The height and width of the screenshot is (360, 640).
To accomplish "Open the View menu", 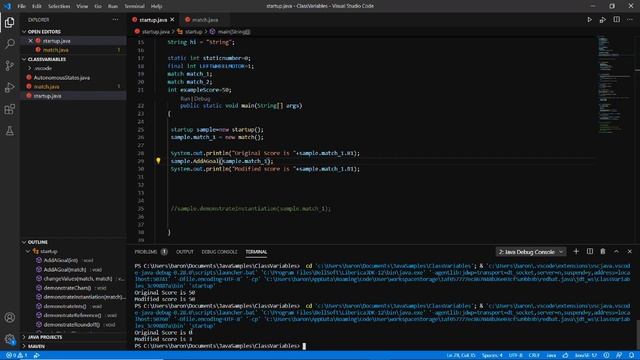I will (x=82, y=6).
